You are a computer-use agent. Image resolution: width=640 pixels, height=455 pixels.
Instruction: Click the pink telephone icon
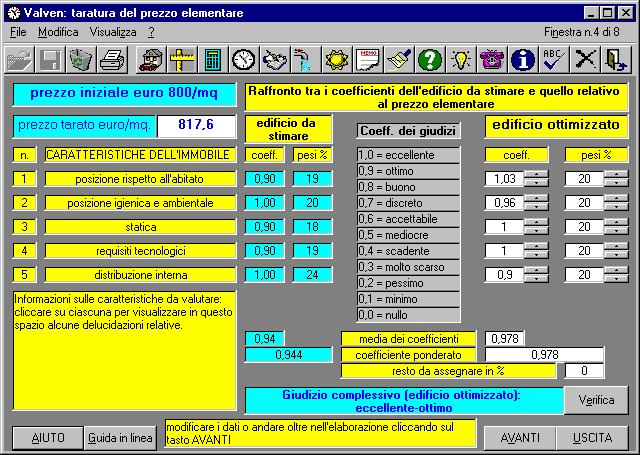click(491, 60)
